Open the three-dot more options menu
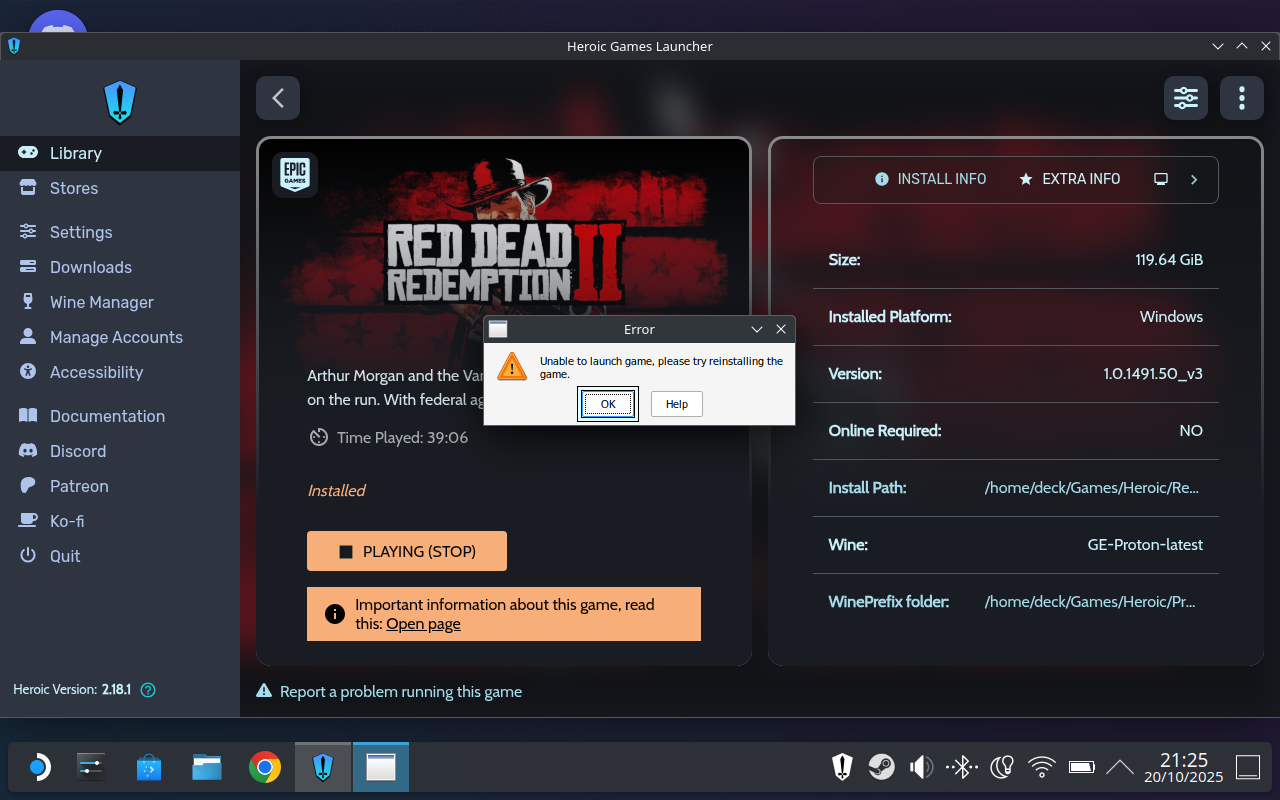 tap(1242, 98)
